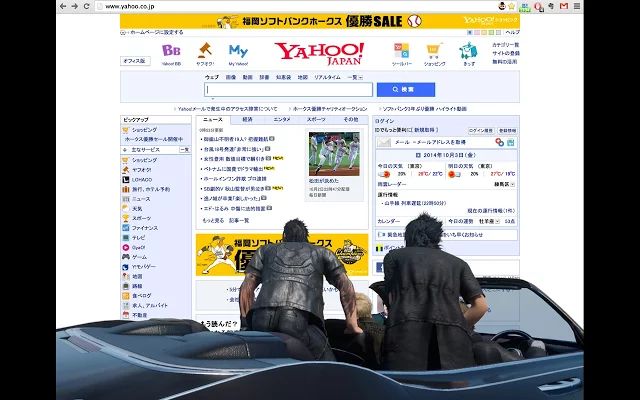The height and width of the screenshot is (400, 640).
Task: Click the ホームページに設定する link
Action: point(157,32)
